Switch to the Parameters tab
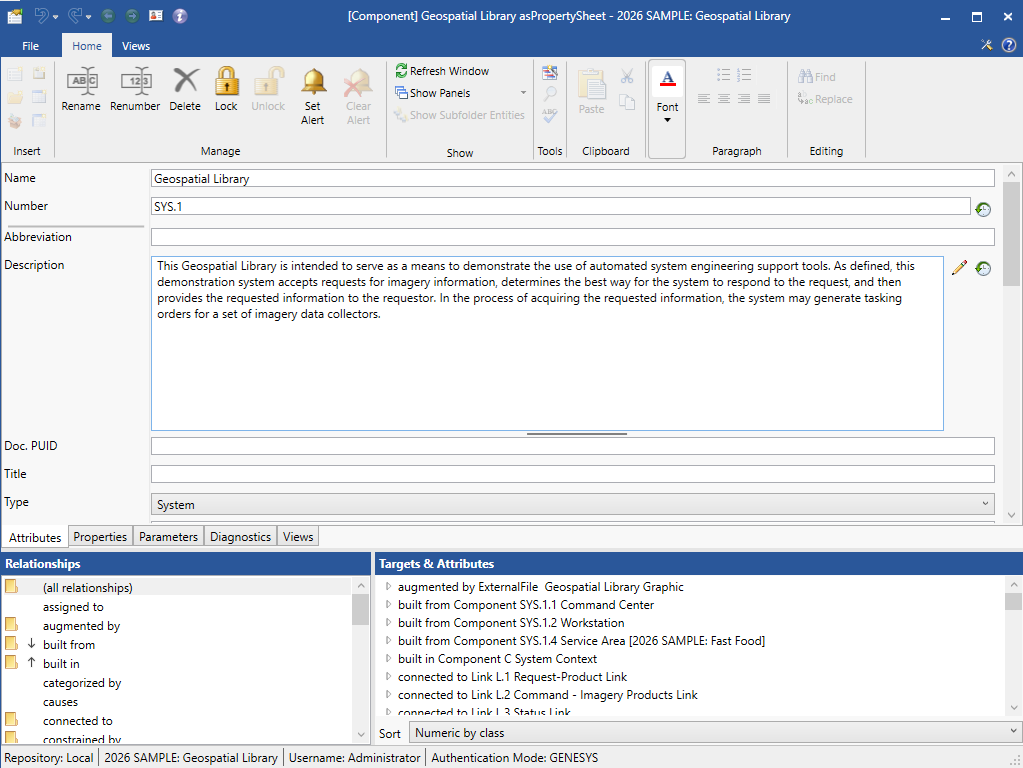This screenshot has width=1023, height=768. coord(168,537)
